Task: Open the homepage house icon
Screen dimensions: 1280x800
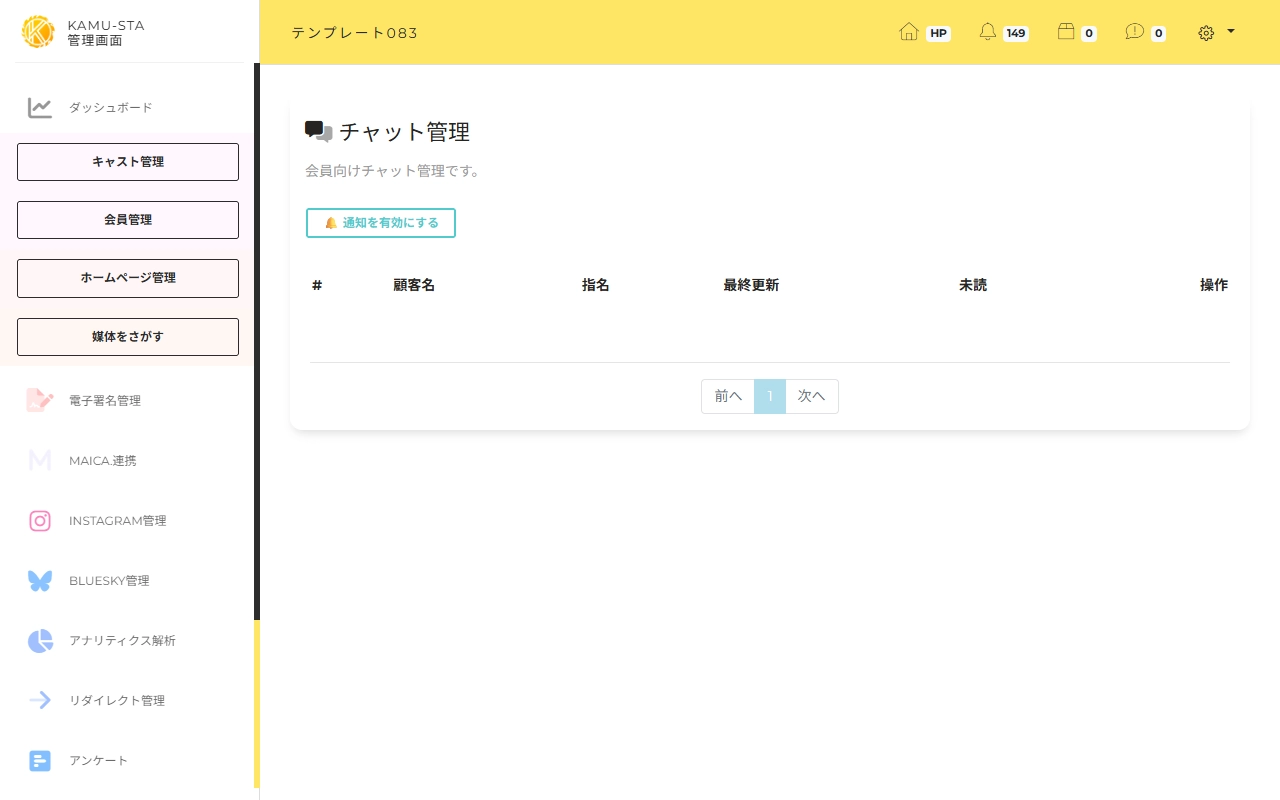Action: pyautogui.click(x=909, y=32)
